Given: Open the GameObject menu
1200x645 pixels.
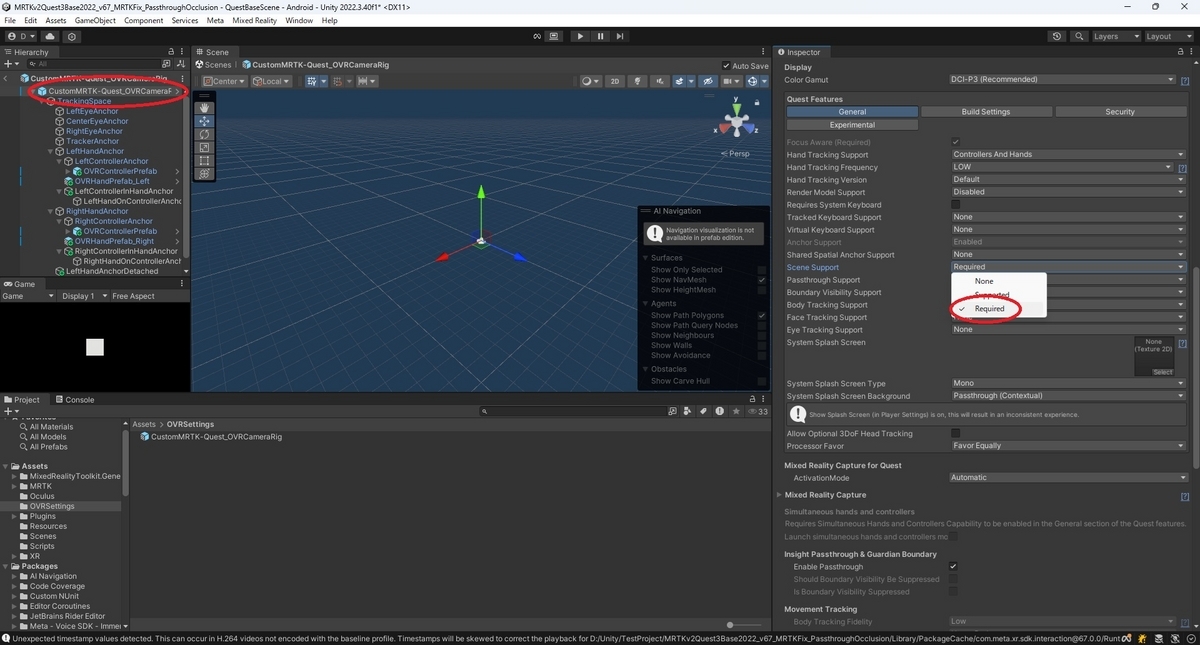Looking at the screenshot, I should (x=94, y=20).
